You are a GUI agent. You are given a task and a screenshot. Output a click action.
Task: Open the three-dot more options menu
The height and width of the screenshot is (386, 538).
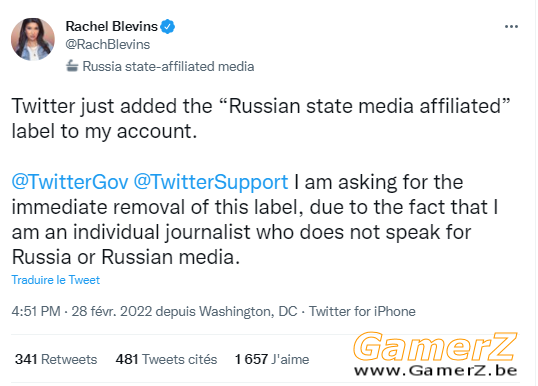click(x=511, y=26)
